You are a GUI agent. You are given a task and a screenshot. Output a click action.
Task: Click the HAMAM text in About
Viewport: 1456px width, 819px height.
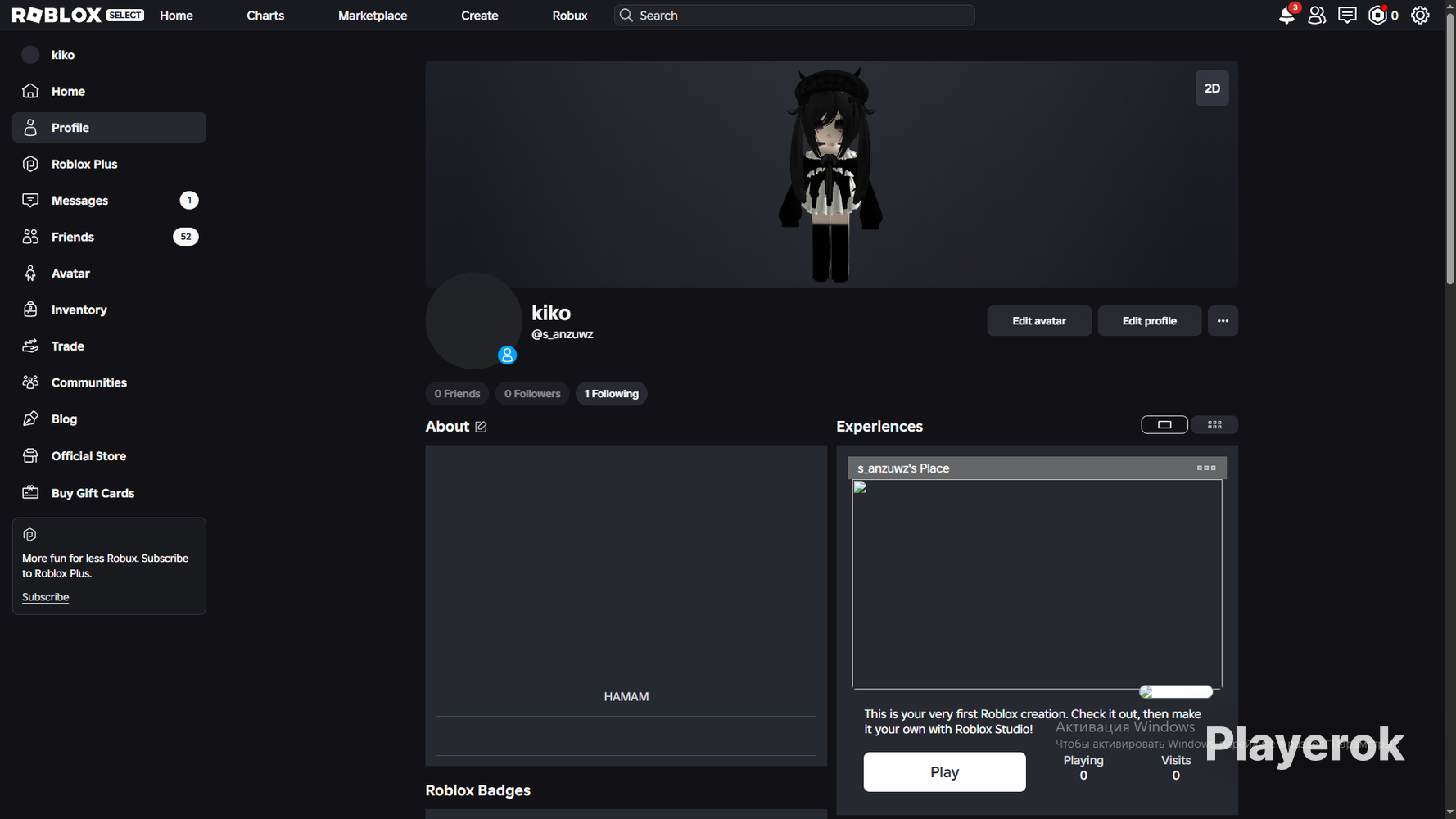[626, 696]
